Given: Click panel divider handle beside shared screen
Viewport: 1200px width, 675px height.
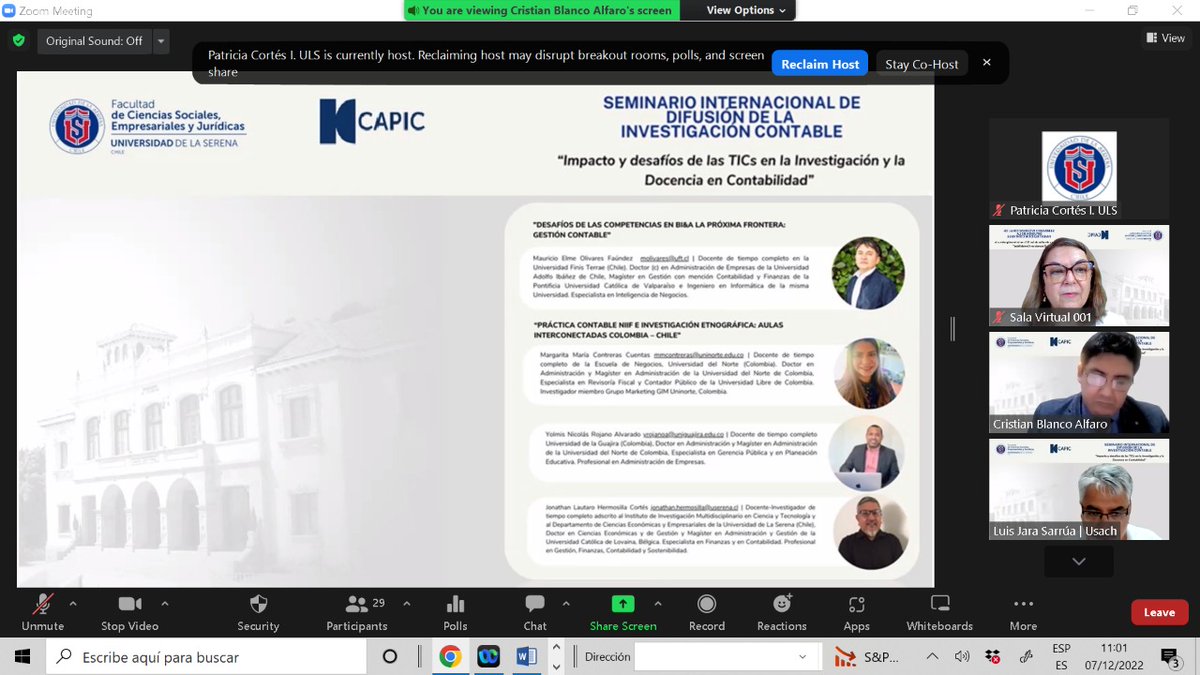Looking at the screenshot, I should 952,328.
